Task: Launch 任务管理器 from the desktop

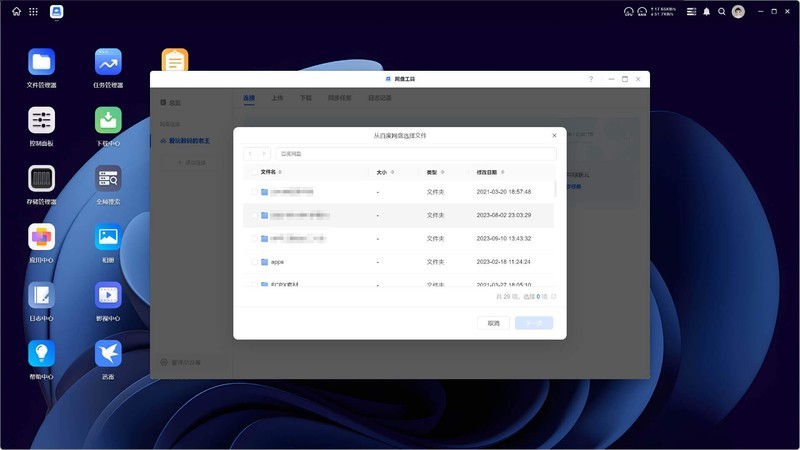Action: point(108,62)
